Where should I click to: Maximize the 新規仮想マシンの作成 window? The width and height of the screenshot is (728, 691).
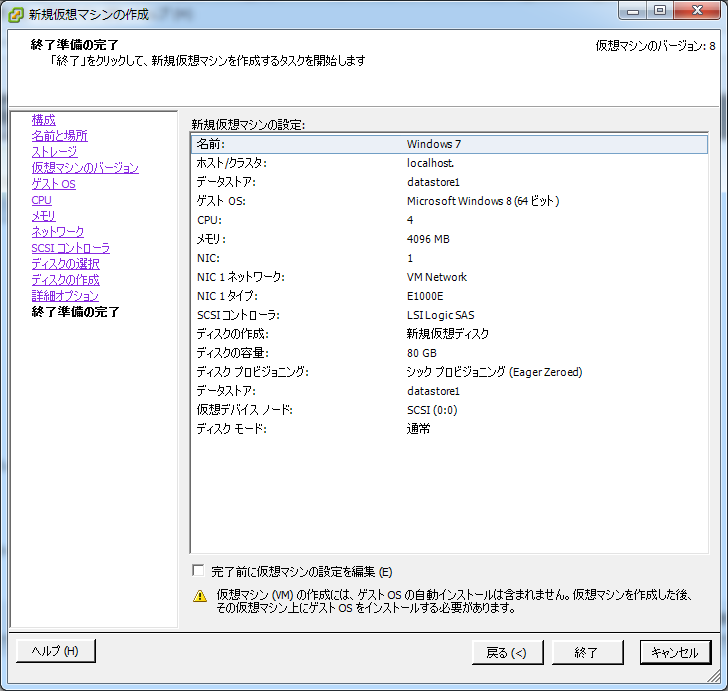(660, 11)
